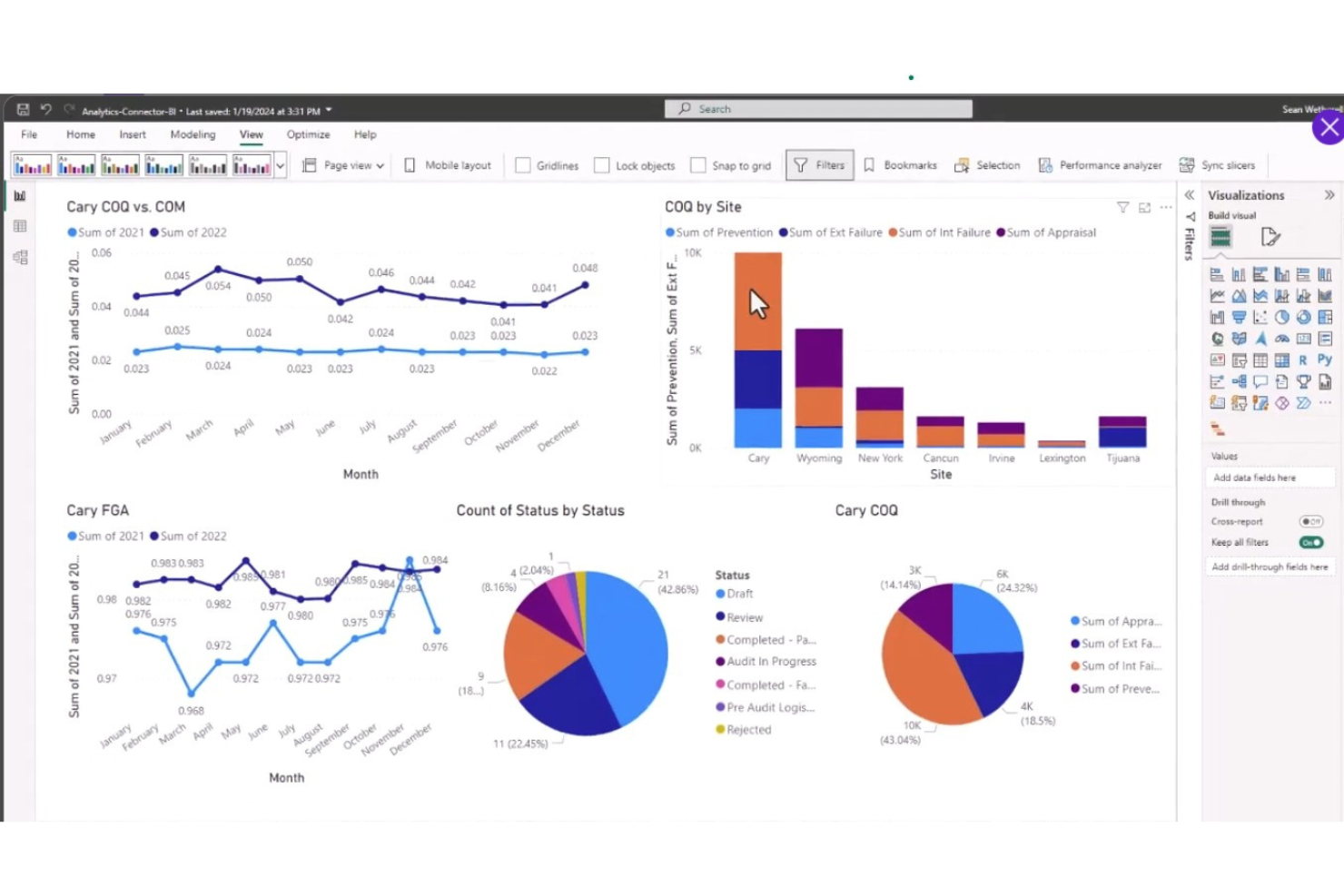Open the Mobile layout view

click(x=448, y=165)
